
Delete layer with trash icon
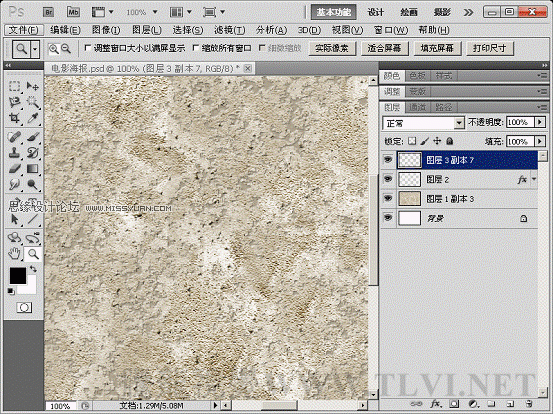[528, 403]
